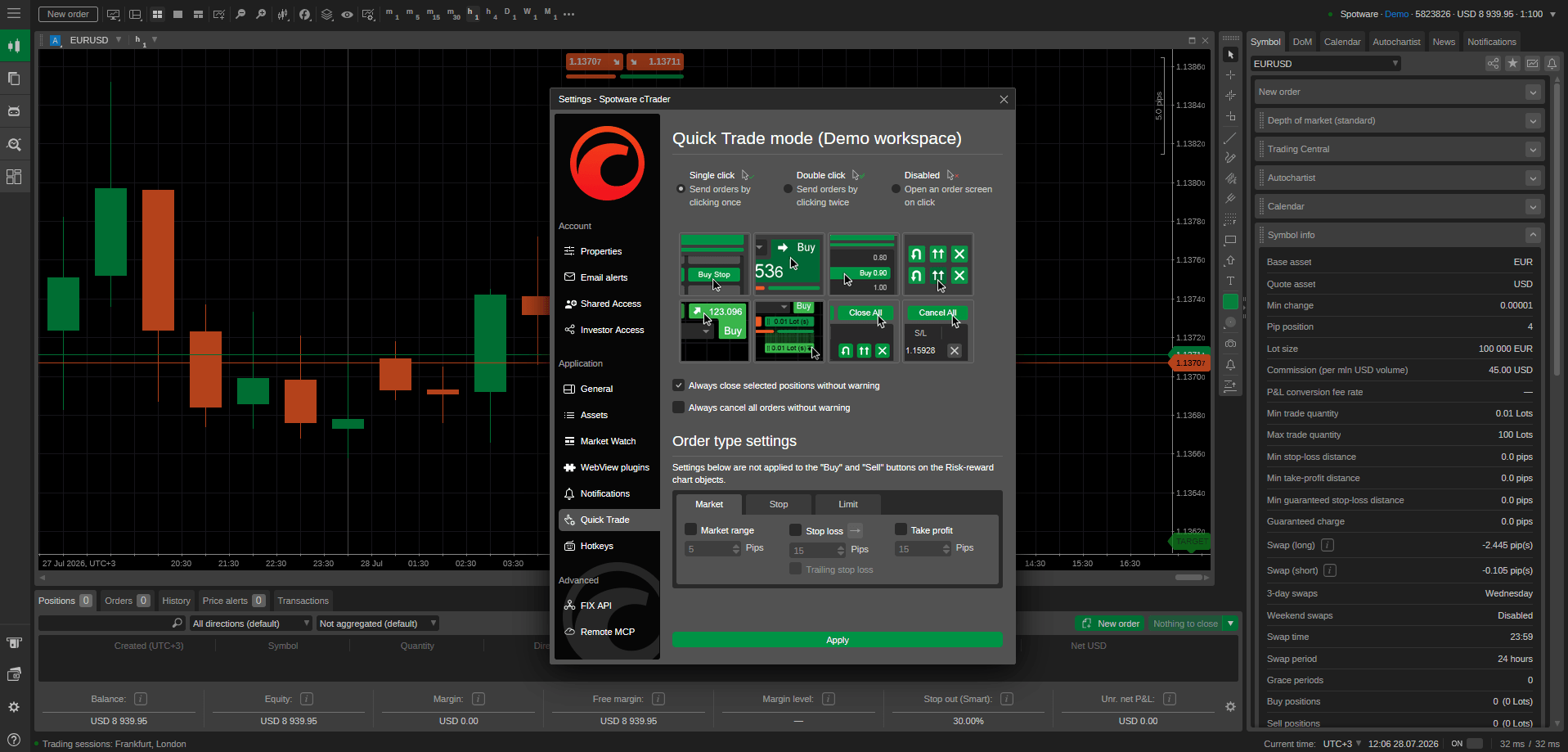Viewport: 1568px width, 752px height.
Task: Collapse the Symbol info section
Action: pyautogui.click(x=1533, y=235)
